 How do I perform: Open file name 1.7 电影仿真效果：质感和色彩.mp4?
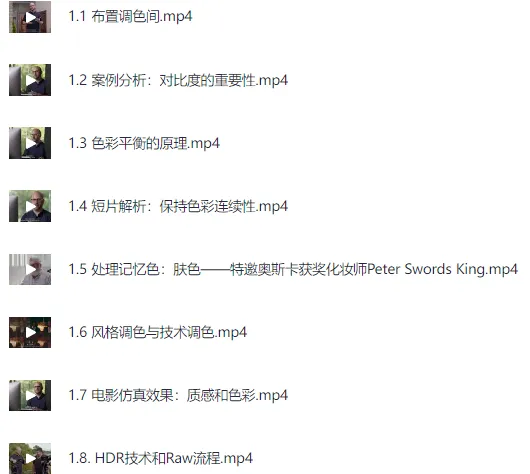tap(178, 395)
